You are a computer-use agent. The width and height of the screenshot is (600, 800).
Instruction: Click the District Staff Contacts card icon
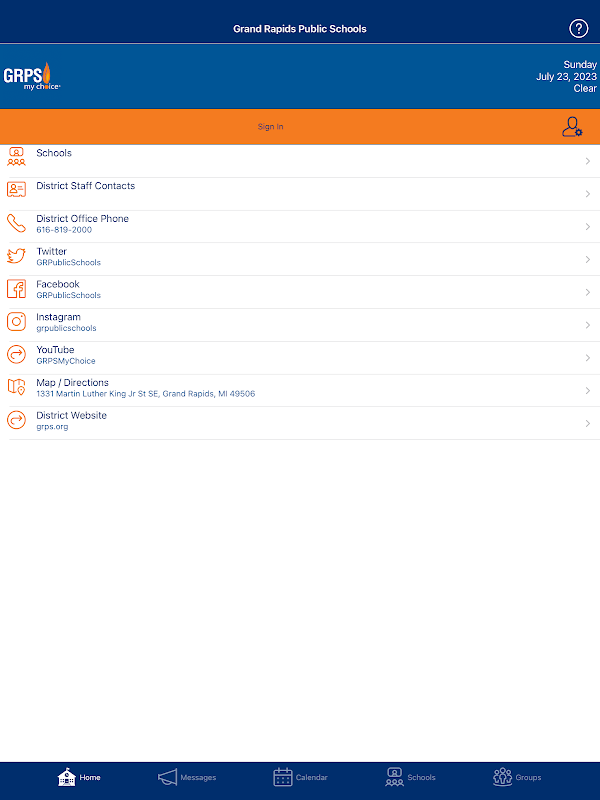(x=16, y=189)
